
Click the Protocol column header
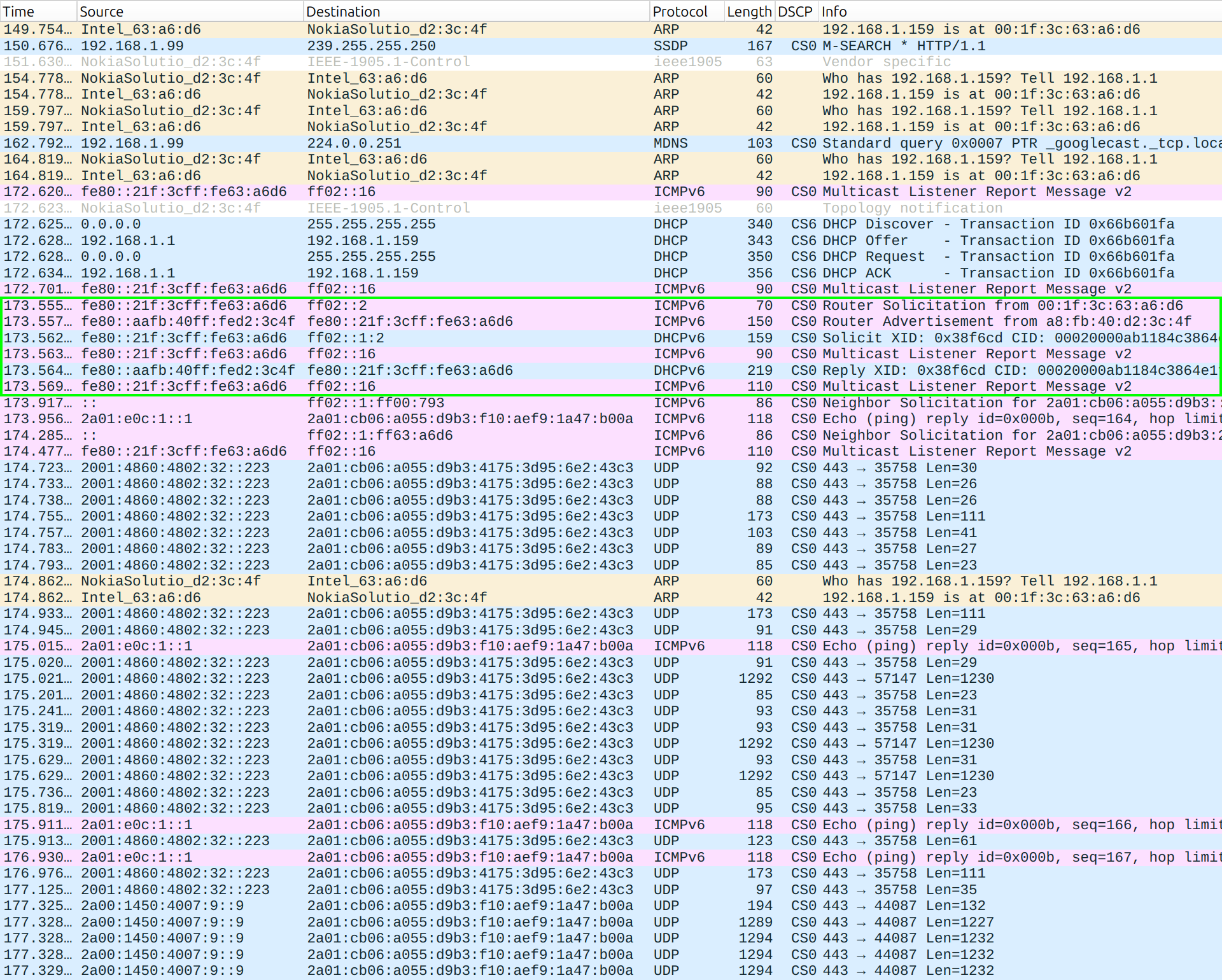tap(680, 11)
